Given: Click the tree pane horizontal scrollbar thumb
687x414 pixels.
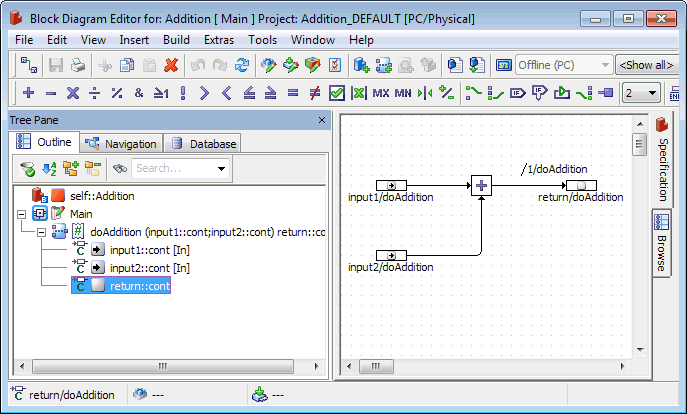Looking at the screenshot, I should [163, 366].
